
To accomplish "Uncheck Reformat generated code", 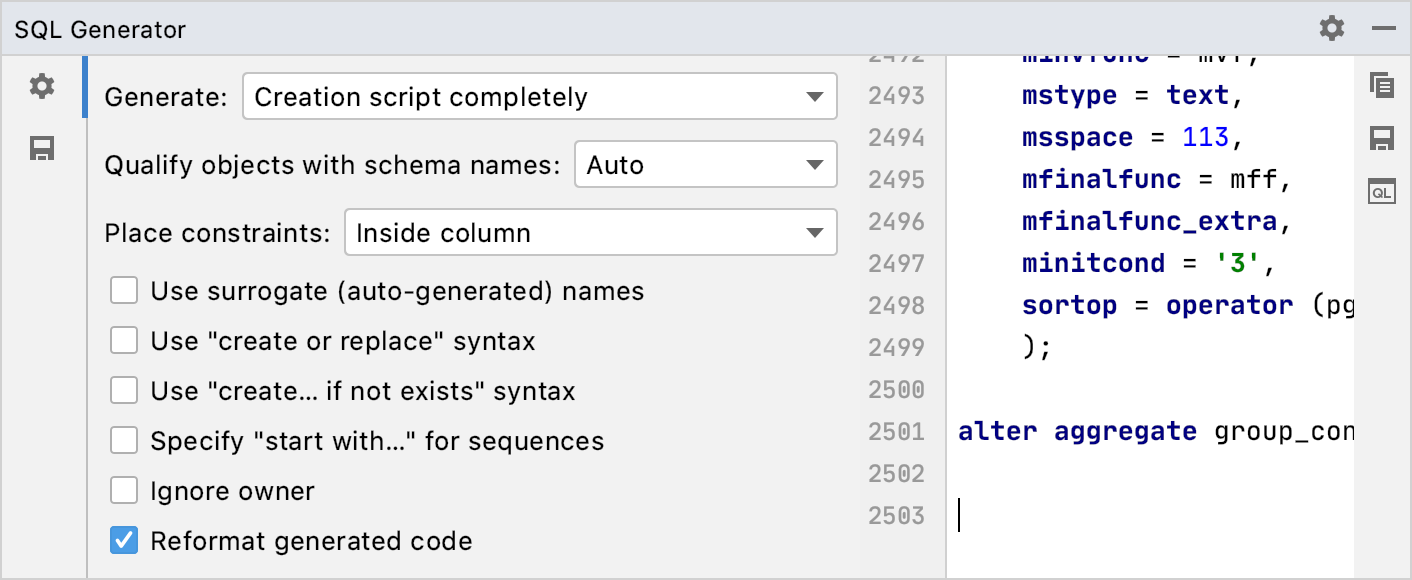I will pos(123,540).
